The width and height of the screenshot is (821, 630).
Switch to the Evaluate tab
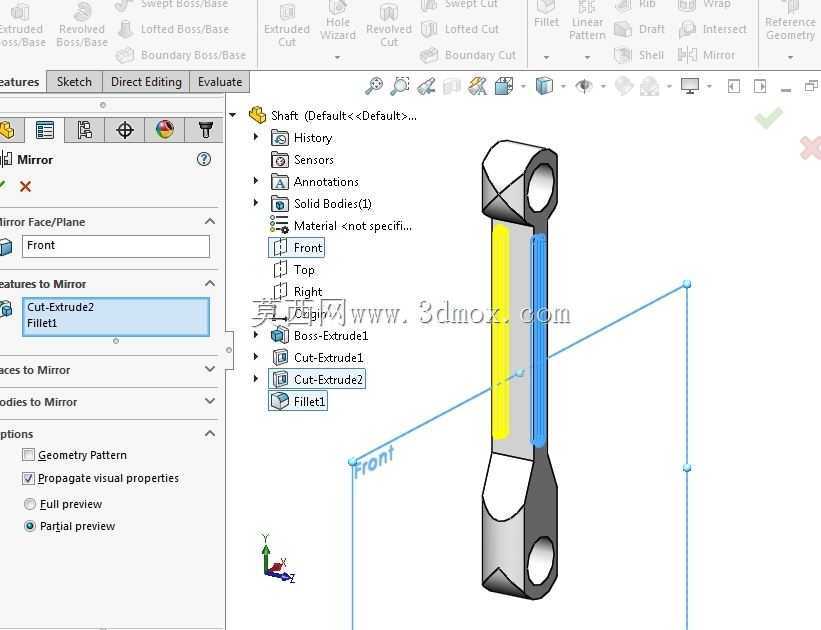pyautogui.click(x=219, y=82)
